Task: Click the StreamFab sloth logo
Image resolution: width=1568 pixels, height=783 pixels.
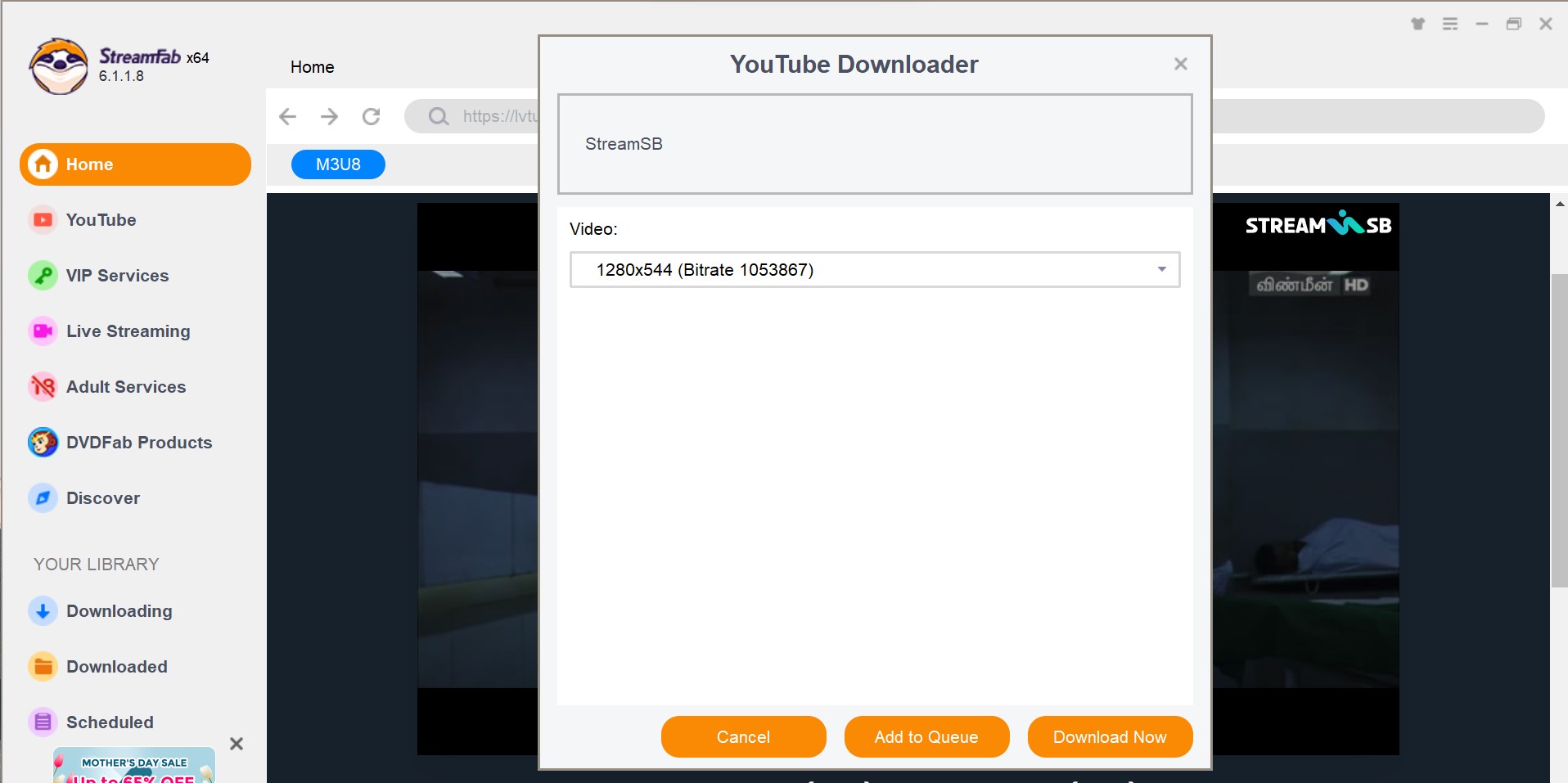Action: pyautogui.click(x=58, y=66)
